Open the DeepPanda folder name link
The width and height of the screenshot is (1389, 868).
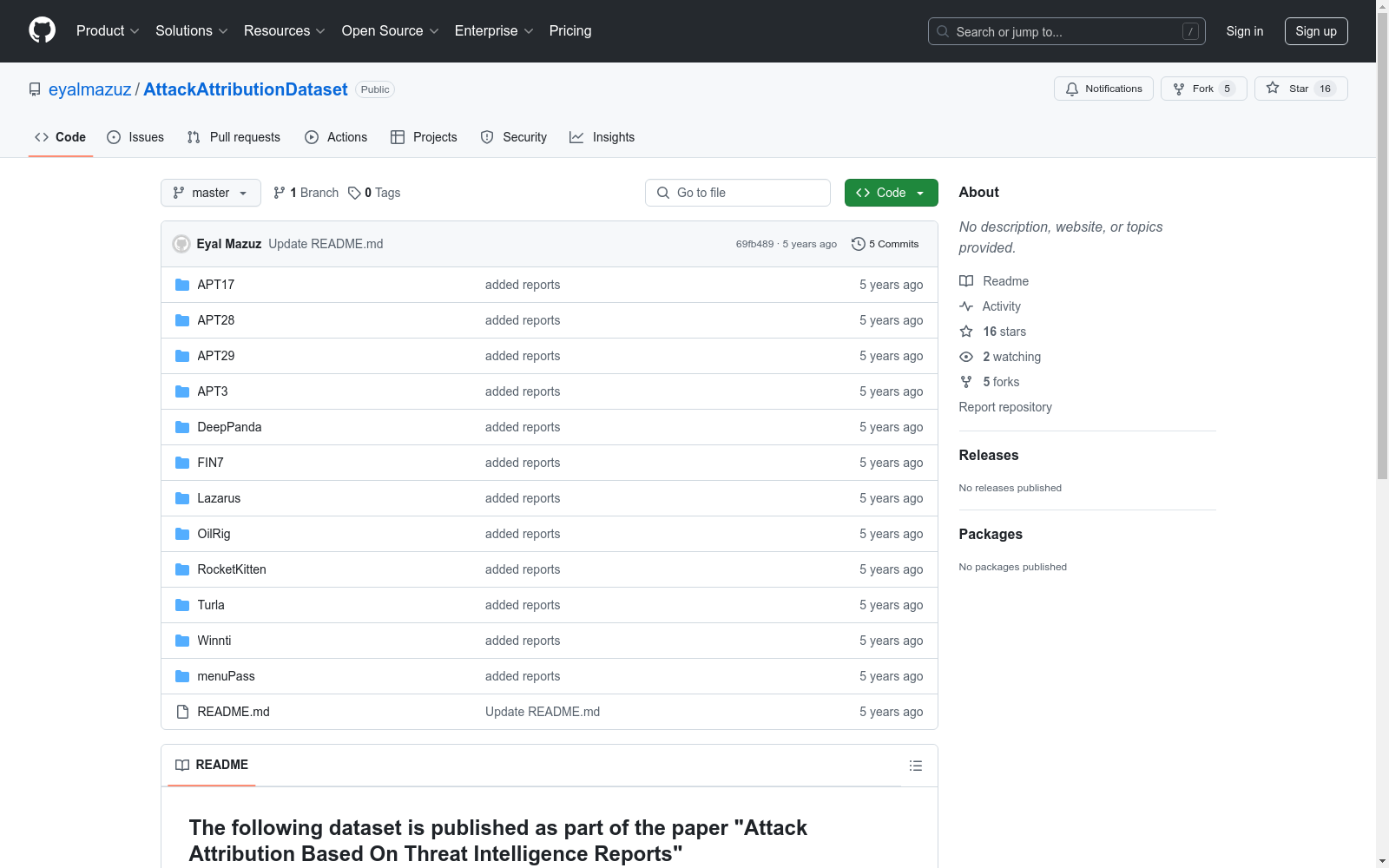pos(229,427)
